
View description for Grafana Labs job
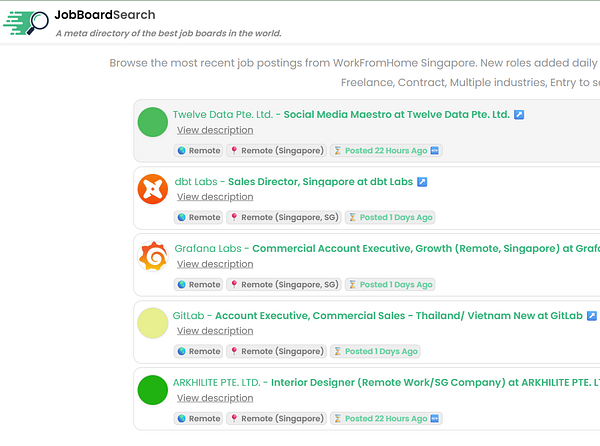point(215,264)
